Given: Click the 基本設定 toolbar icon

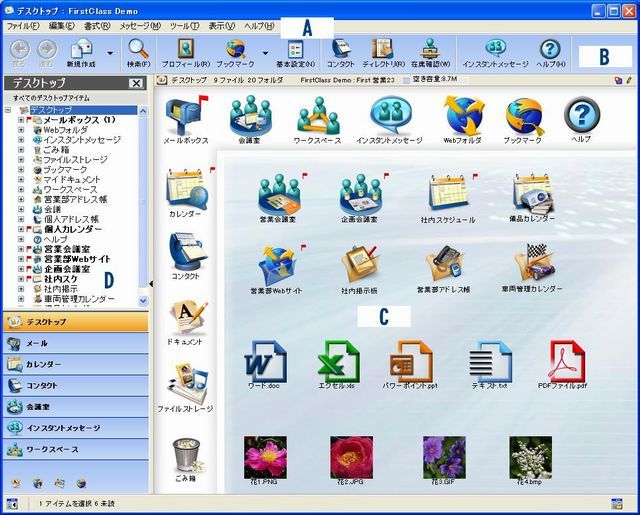Looking at the screenshot, I should (x=294, y=50).
